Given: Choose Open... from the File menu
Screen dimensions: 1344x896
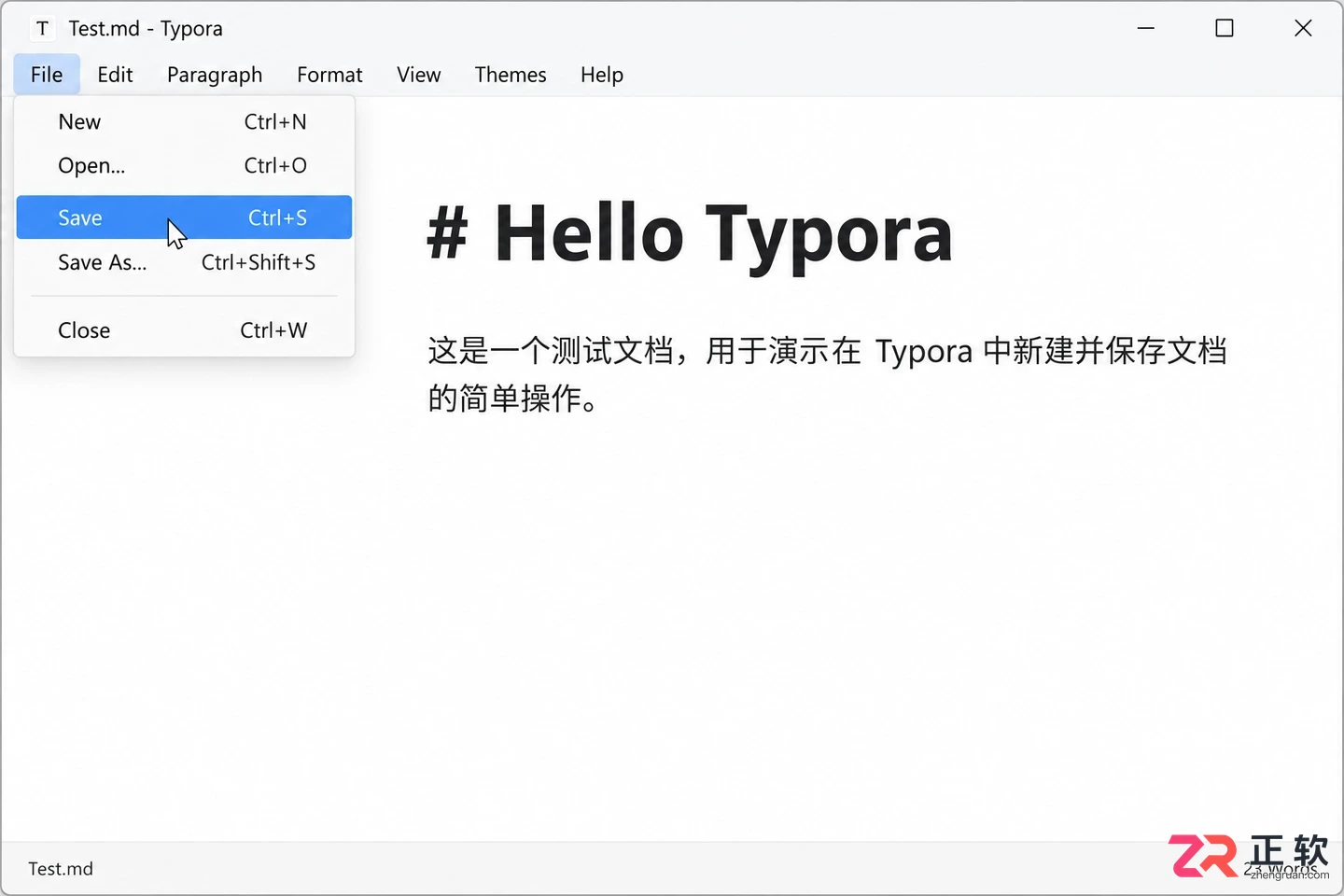Looking at the screenshot, I should click(x=184, y=166).
